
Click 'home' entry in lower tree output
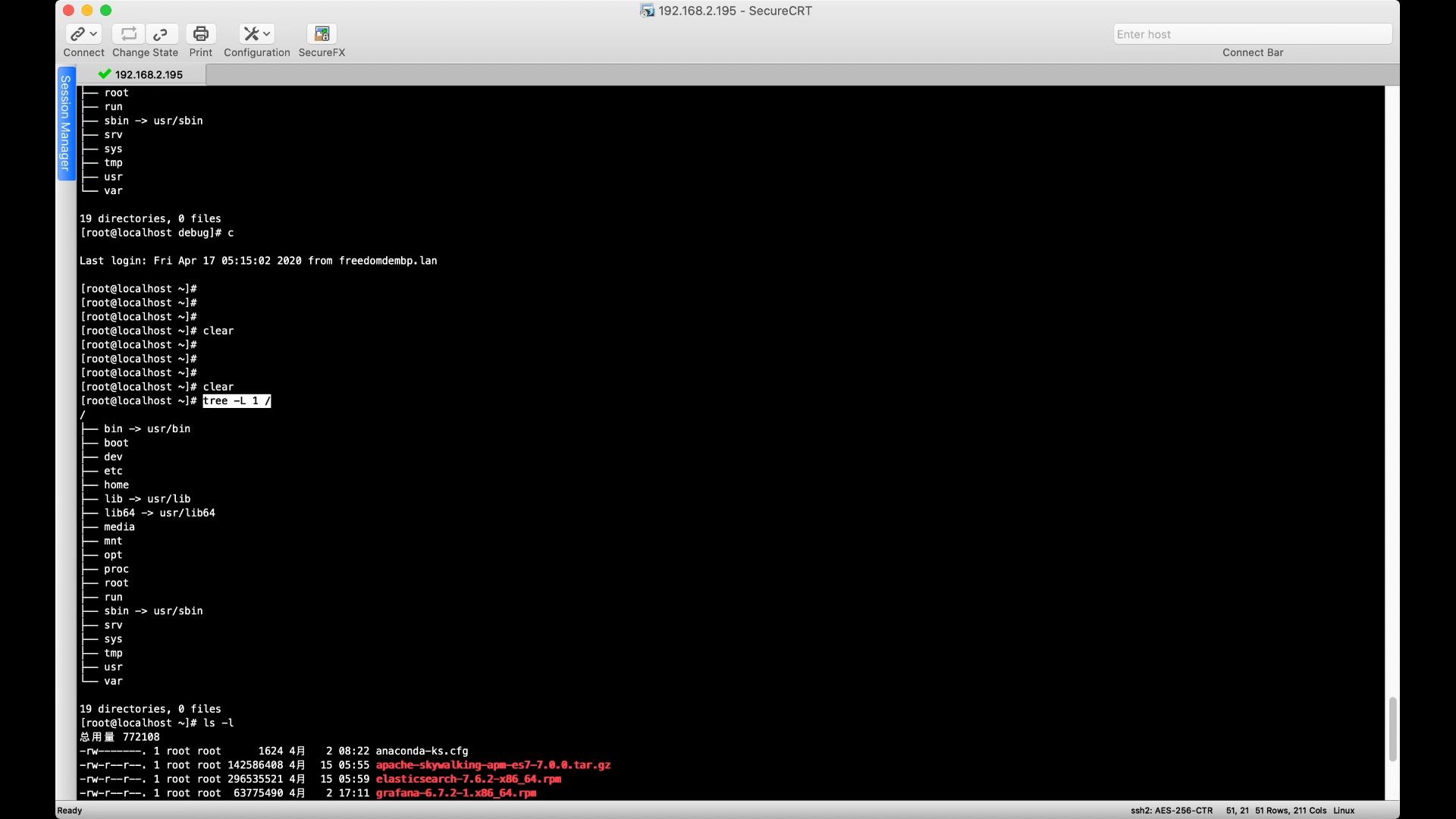[x=116, y=485]
